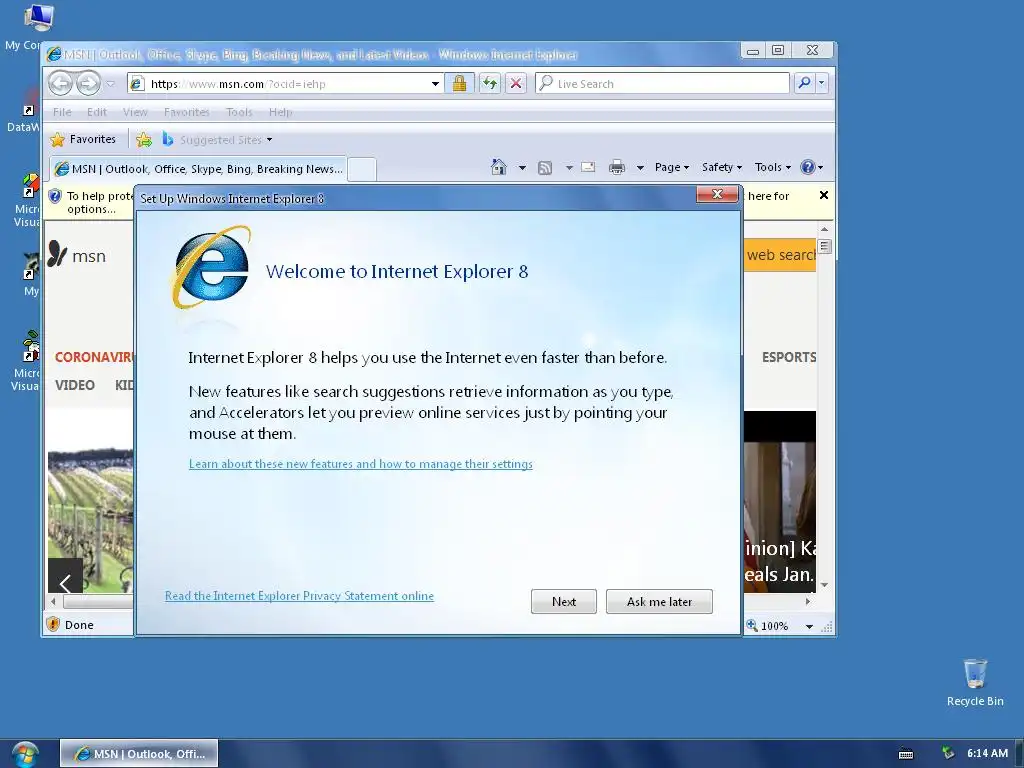Click the Read Mail envelope icon
Screen dimensions: 1024x768
(588, 167)
